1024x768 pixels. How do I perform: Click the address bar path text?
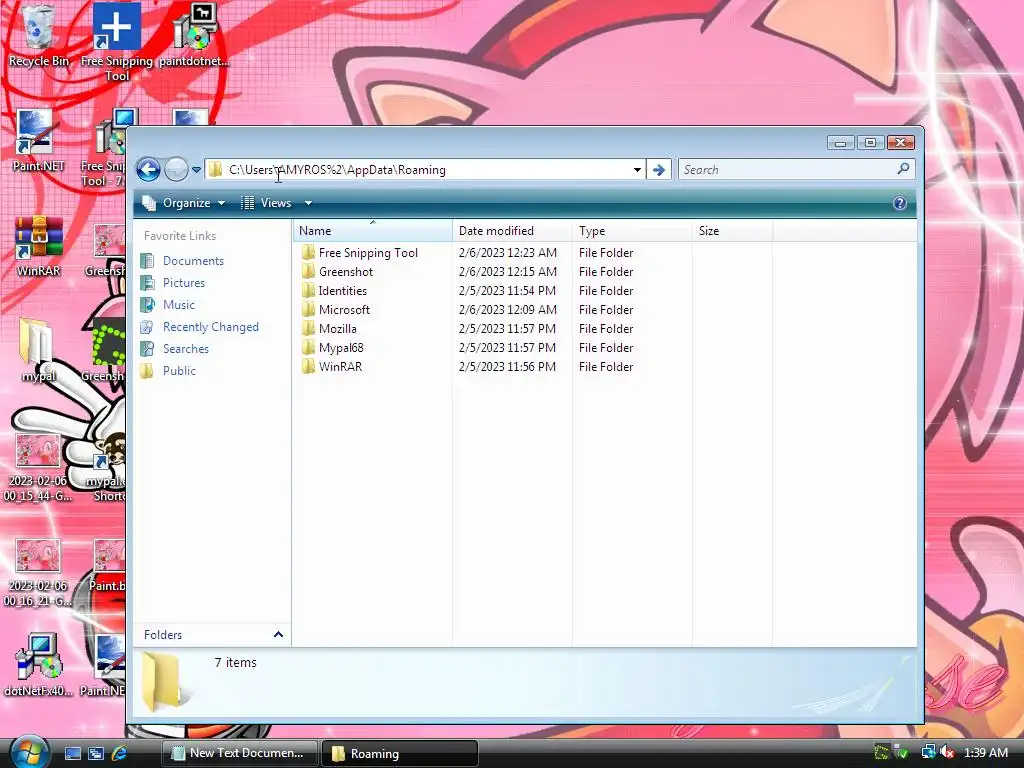point(337,170)
